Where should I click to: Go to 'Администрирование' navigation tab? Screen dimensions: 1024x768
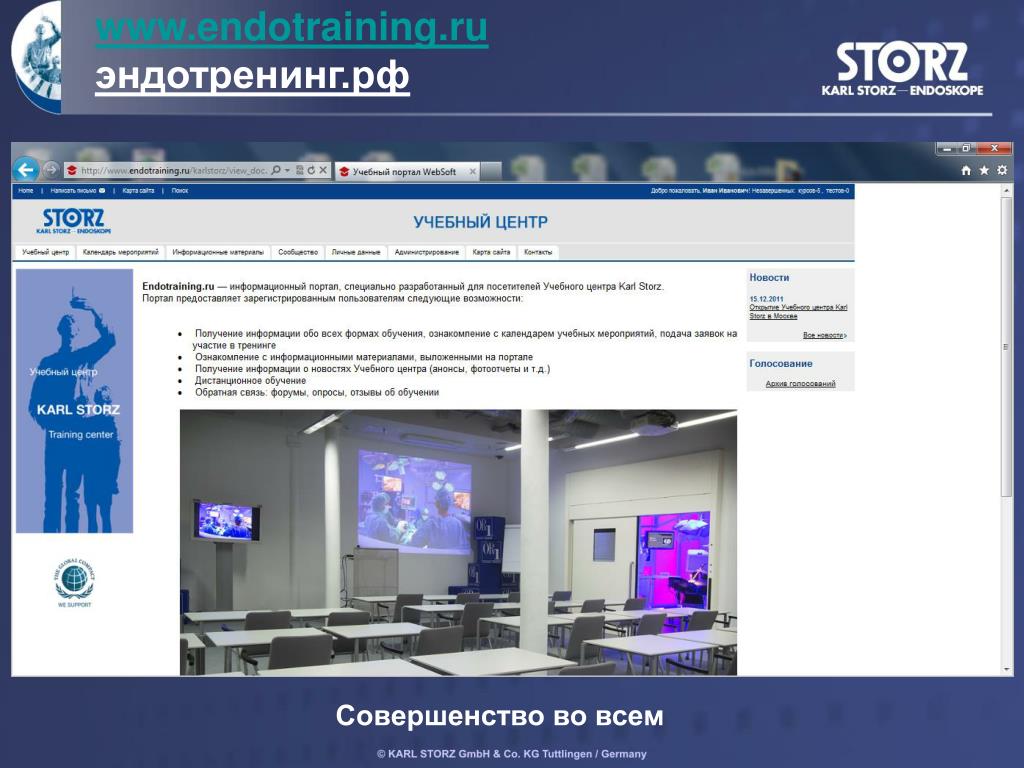427,252
